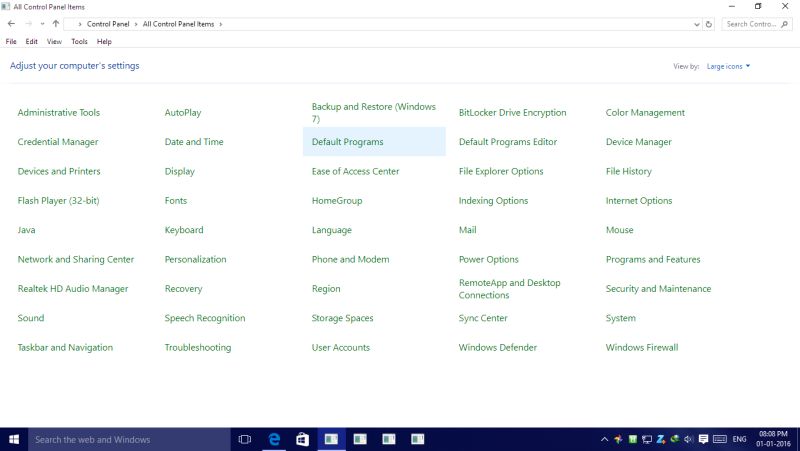The width and height of the screenshot is (800, 451).
Task: Expand the address bar history dropdown
Action: (696, 24)
